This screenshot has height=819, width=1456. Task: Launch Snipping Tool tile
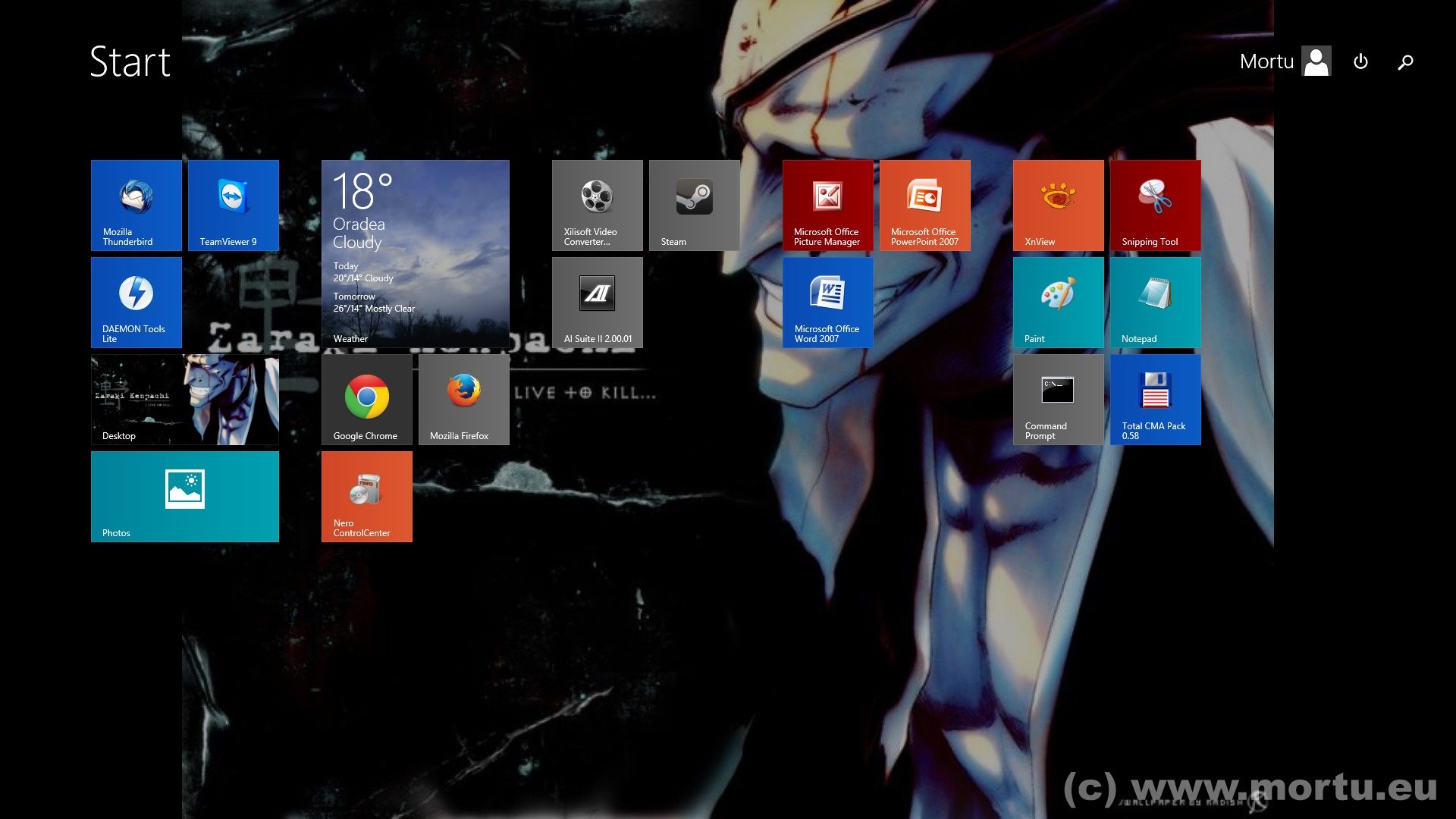coord(1156,205)
